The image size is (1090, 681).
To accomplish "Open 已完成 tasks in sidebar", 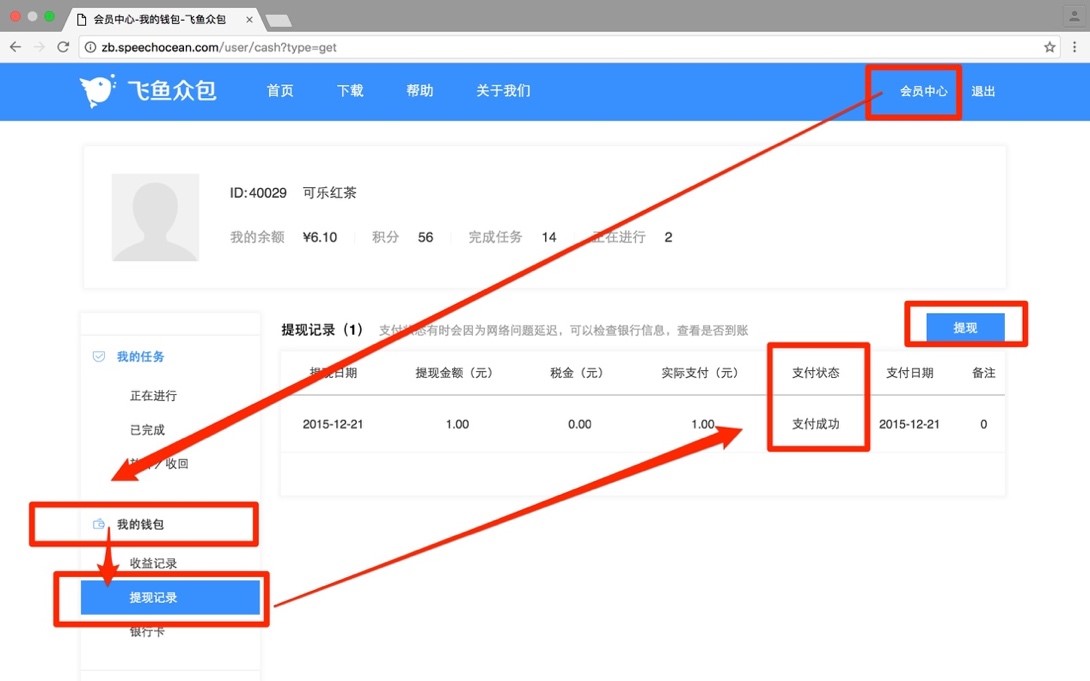I will pos(147,430).
